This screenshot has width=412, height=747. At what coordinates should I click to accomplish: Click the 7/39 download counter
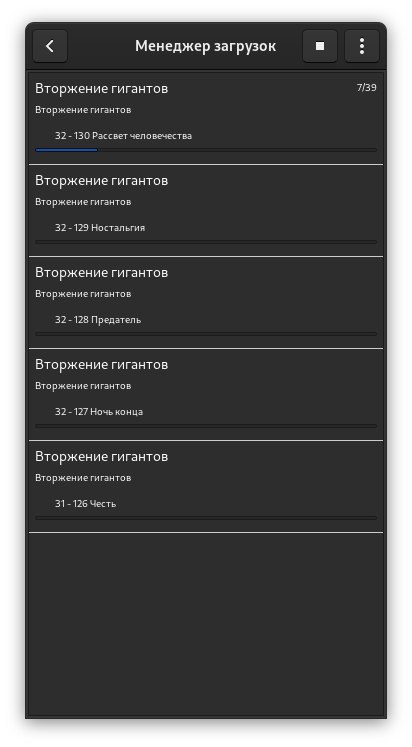pos(367,88)
